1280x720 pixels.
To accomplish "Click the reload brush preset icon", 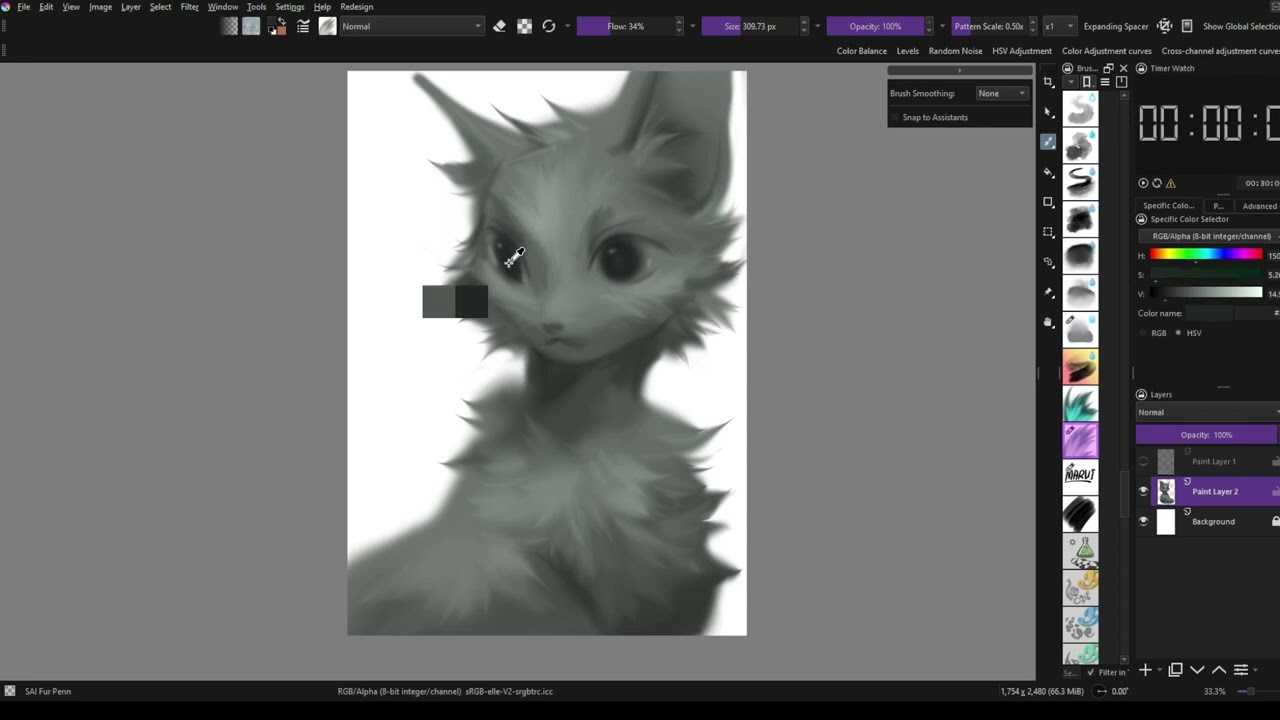I will (x=548, y=26).
